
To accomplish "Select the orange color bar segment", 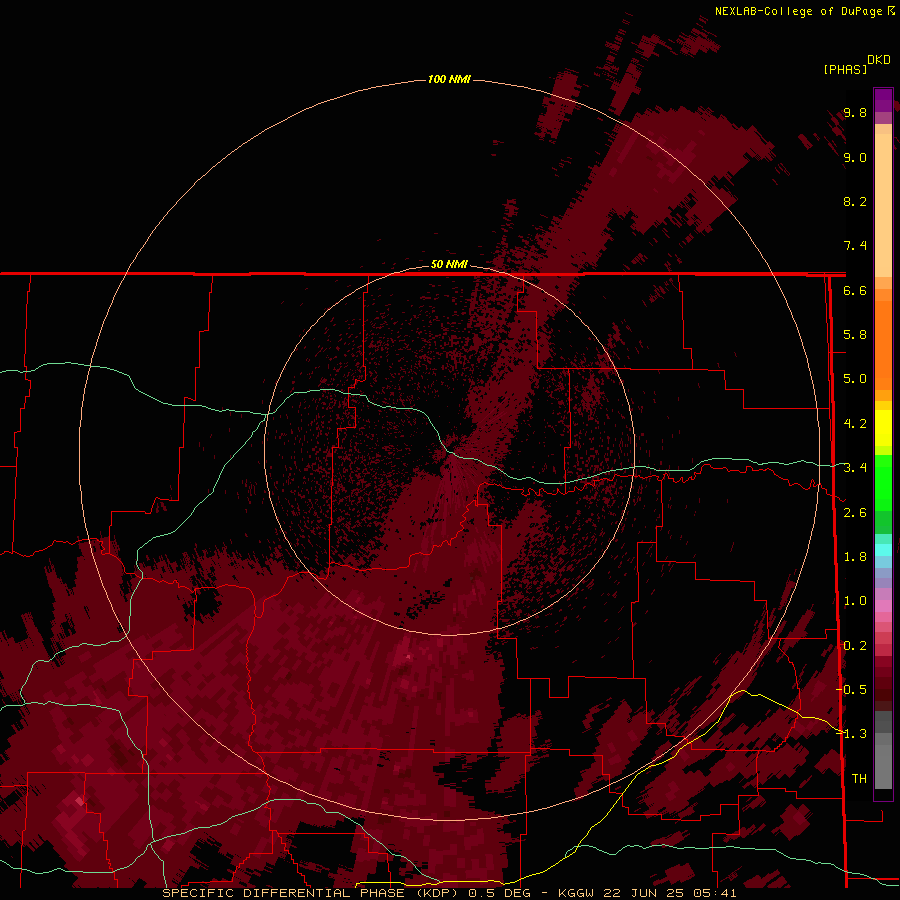I will 883,344.
